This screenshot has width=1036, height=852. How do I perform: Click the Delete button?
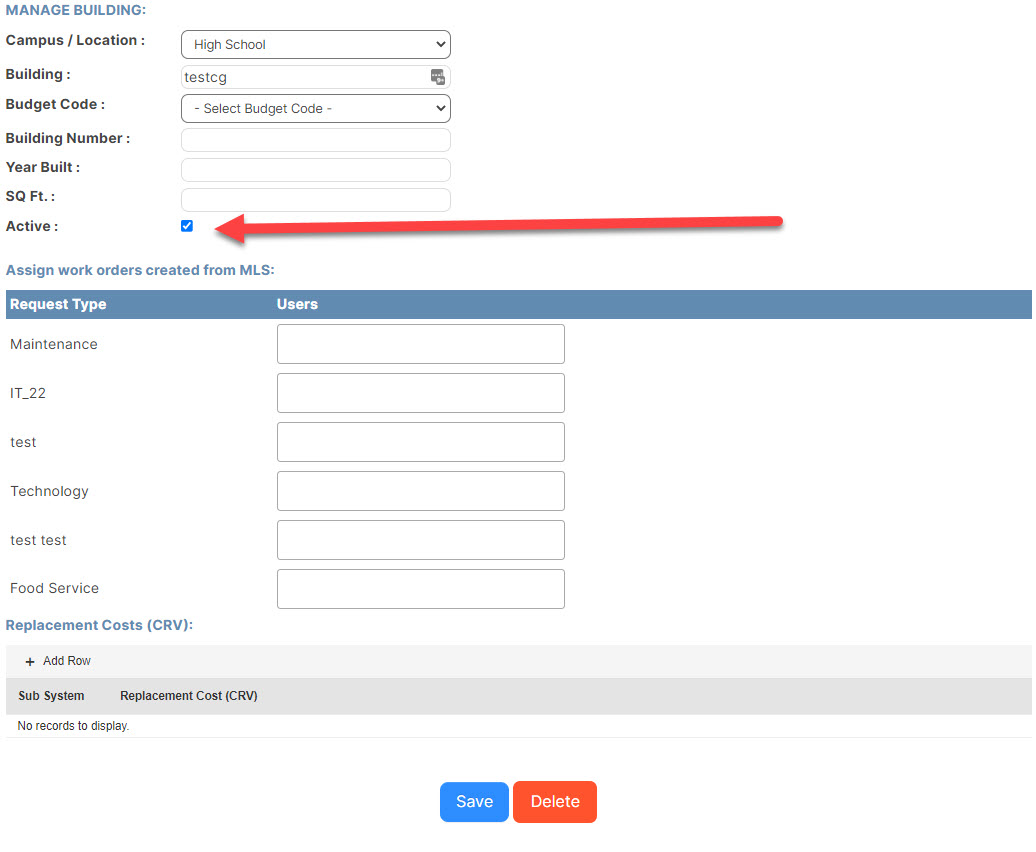tap(555, 801)
